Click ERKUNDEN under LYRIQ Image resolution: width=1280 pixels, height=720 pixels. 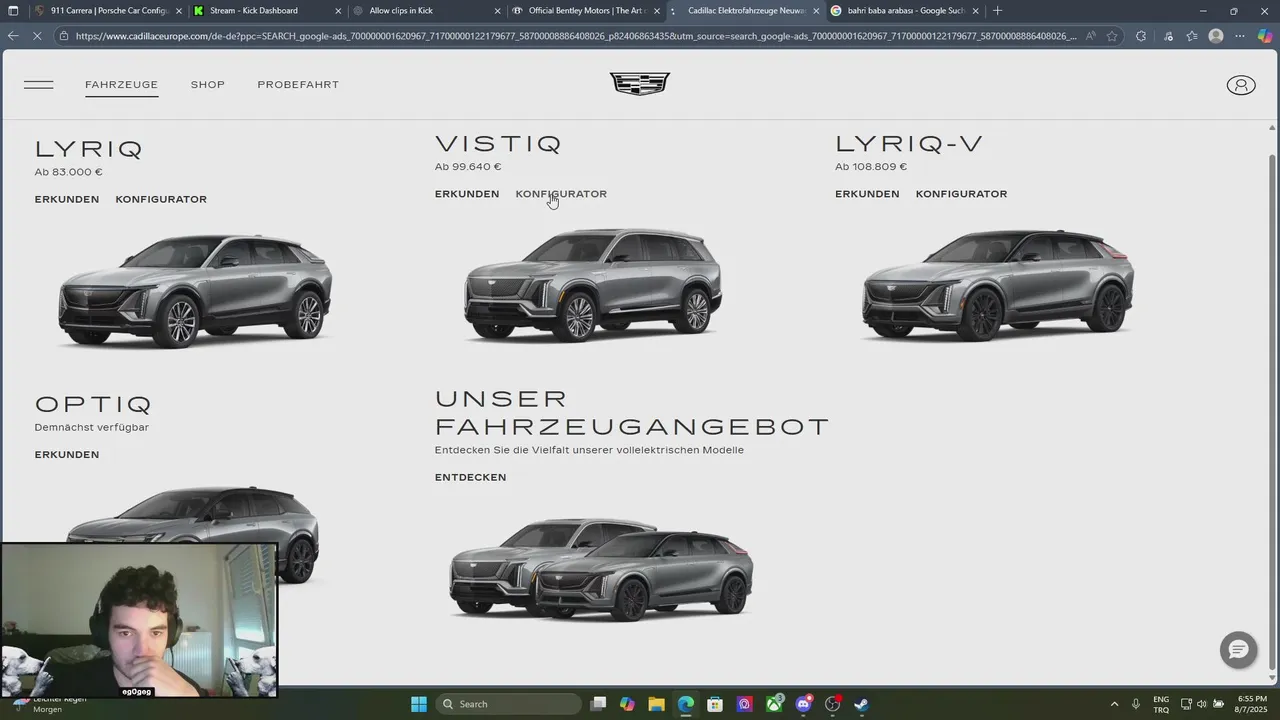pos(67,199)
